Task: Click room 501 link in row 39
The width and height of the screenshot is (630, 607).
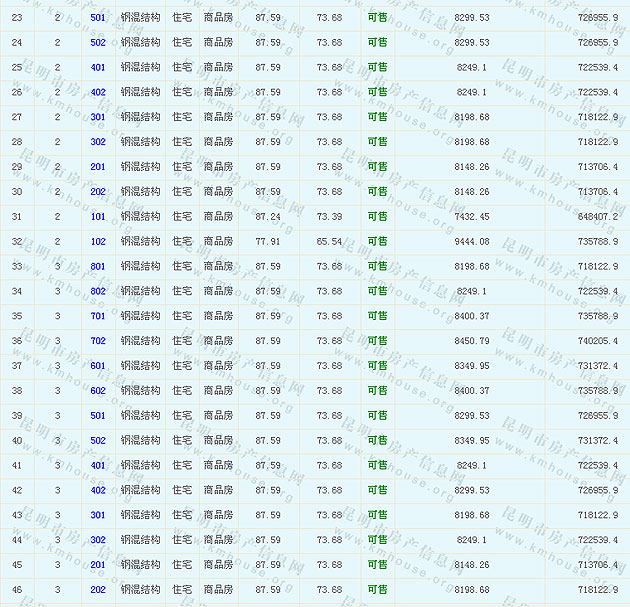Action: (97, 416)
